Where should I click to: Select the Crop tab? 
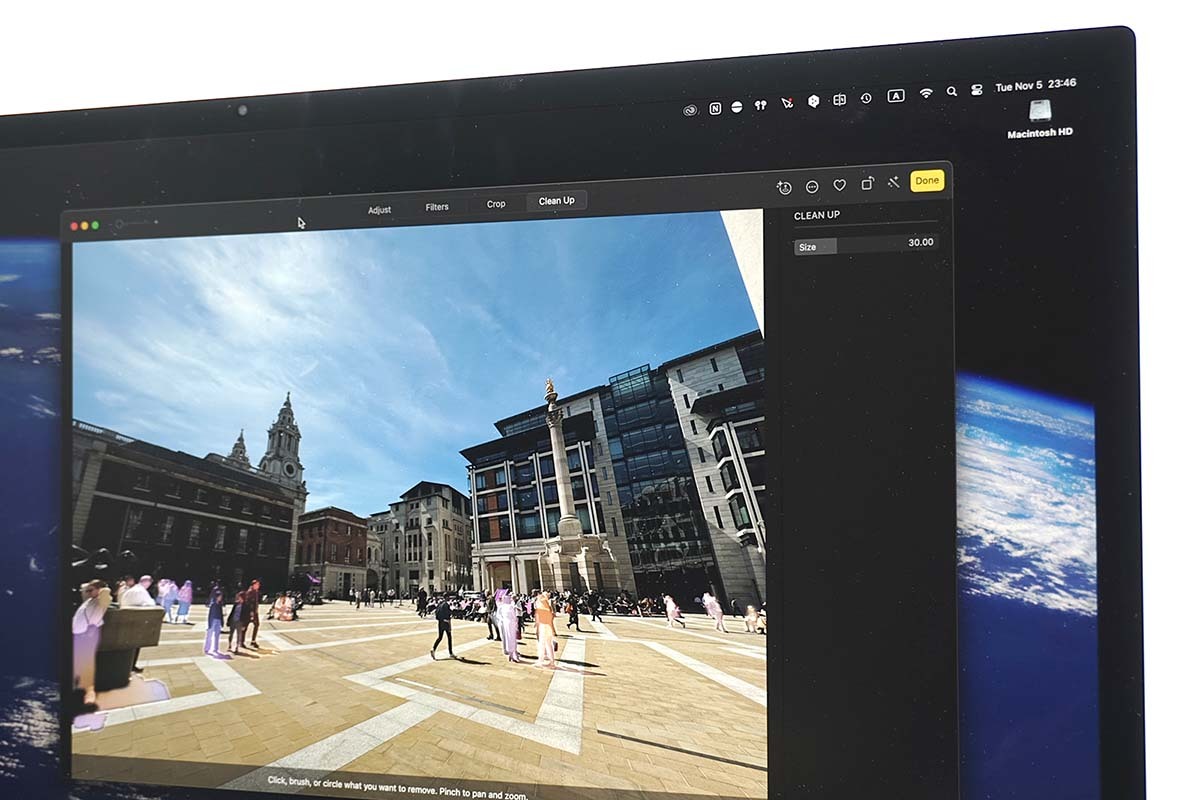[496, 204]
